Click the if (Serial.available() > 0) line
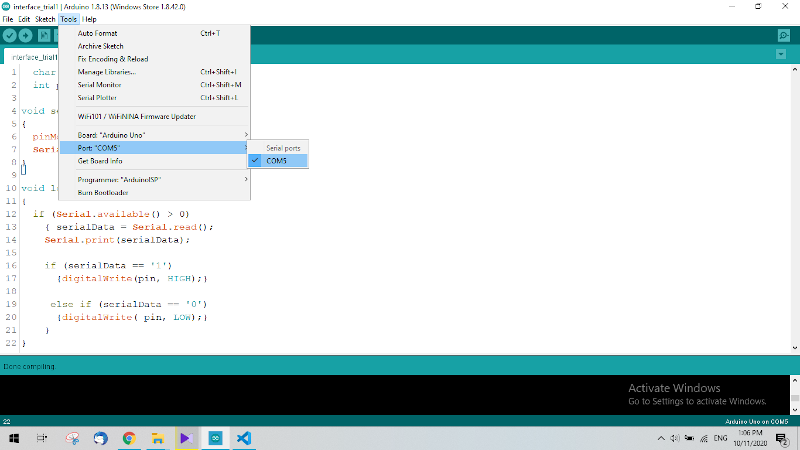 coord(111,214)
